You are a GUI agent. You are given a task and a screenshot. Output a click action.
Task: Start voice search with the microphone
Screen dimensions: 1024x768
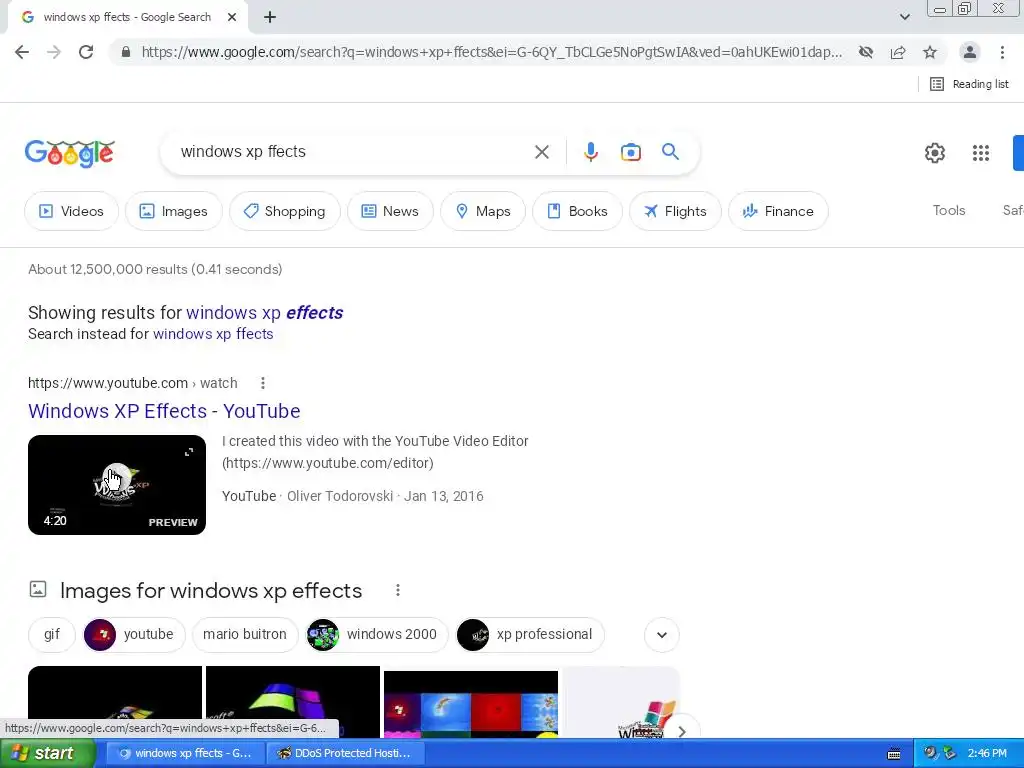(590, 152)
